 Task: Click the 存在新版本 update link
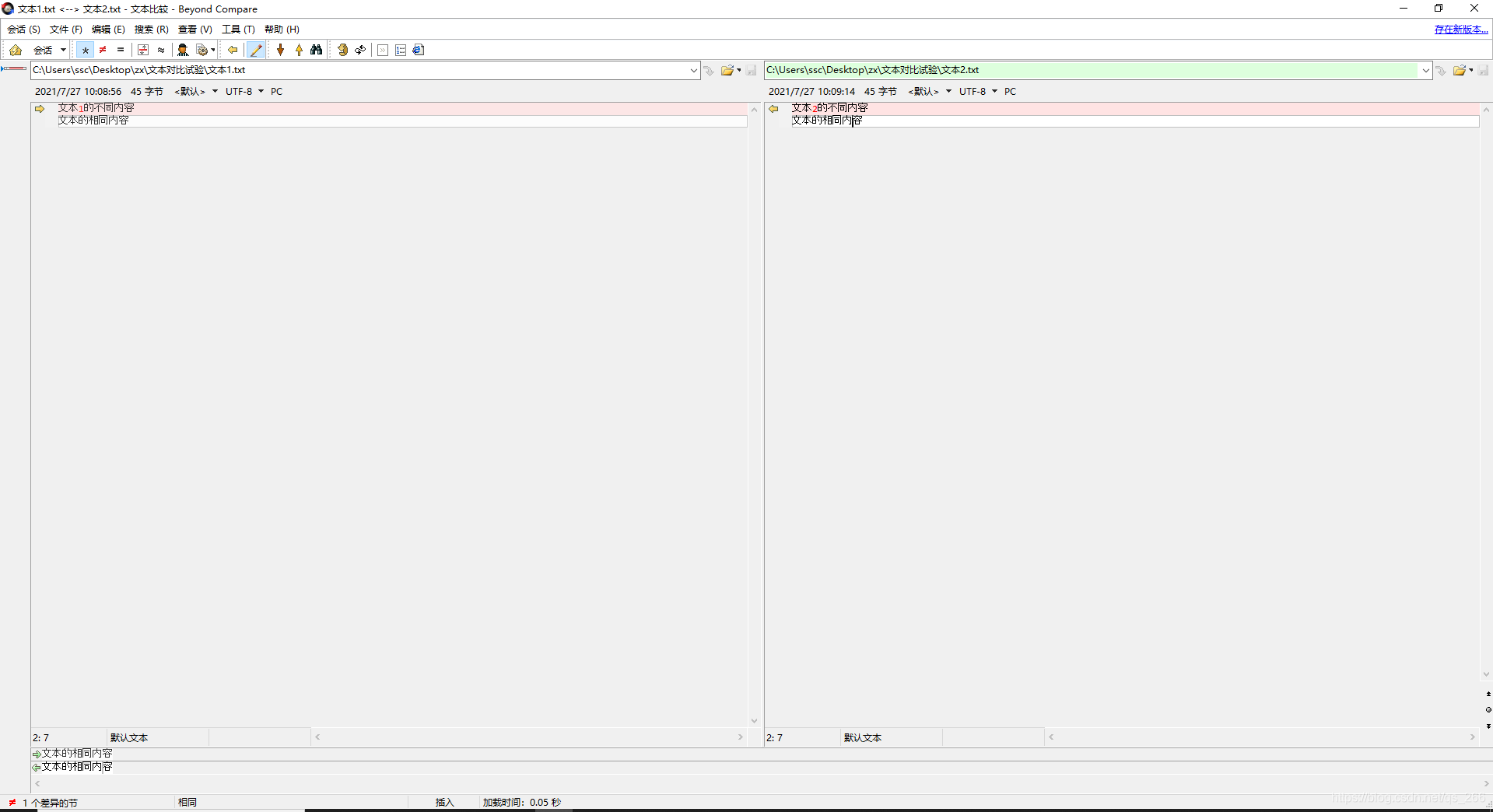(1461, 29)
